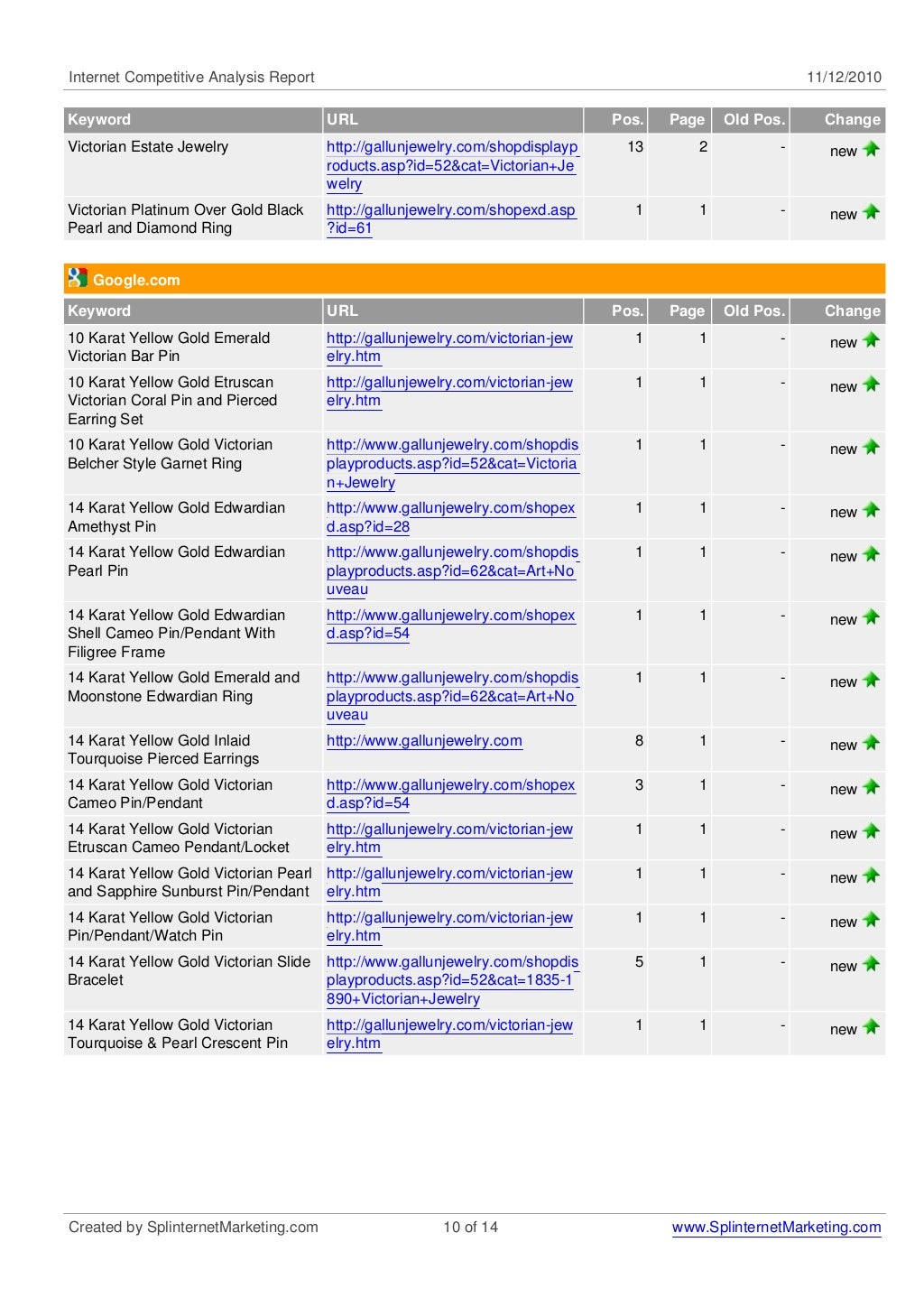Open Art+Nouveau URL for Edwardian Pearl Pin
The width and height of the screenshot is (924, 1307).
[x=452, y=570]
